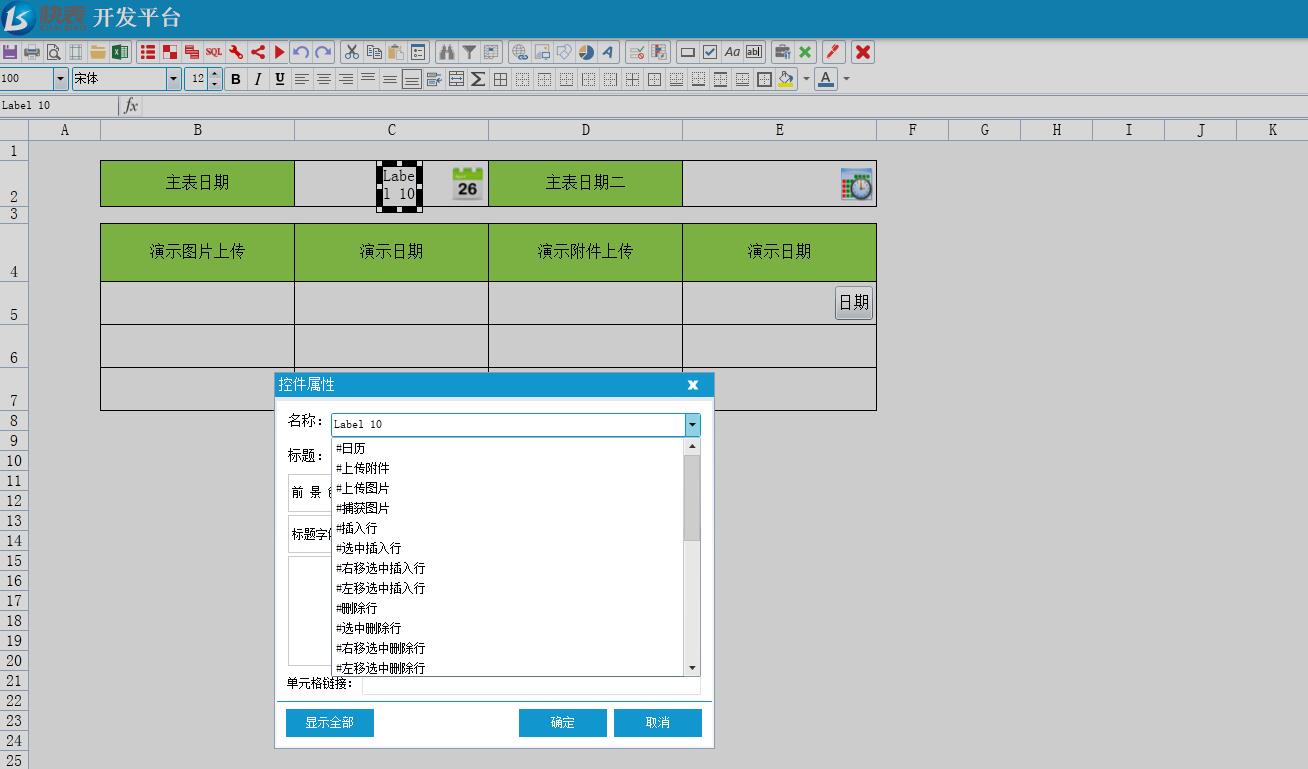Redo the last undone action

(x=323, y=52)
